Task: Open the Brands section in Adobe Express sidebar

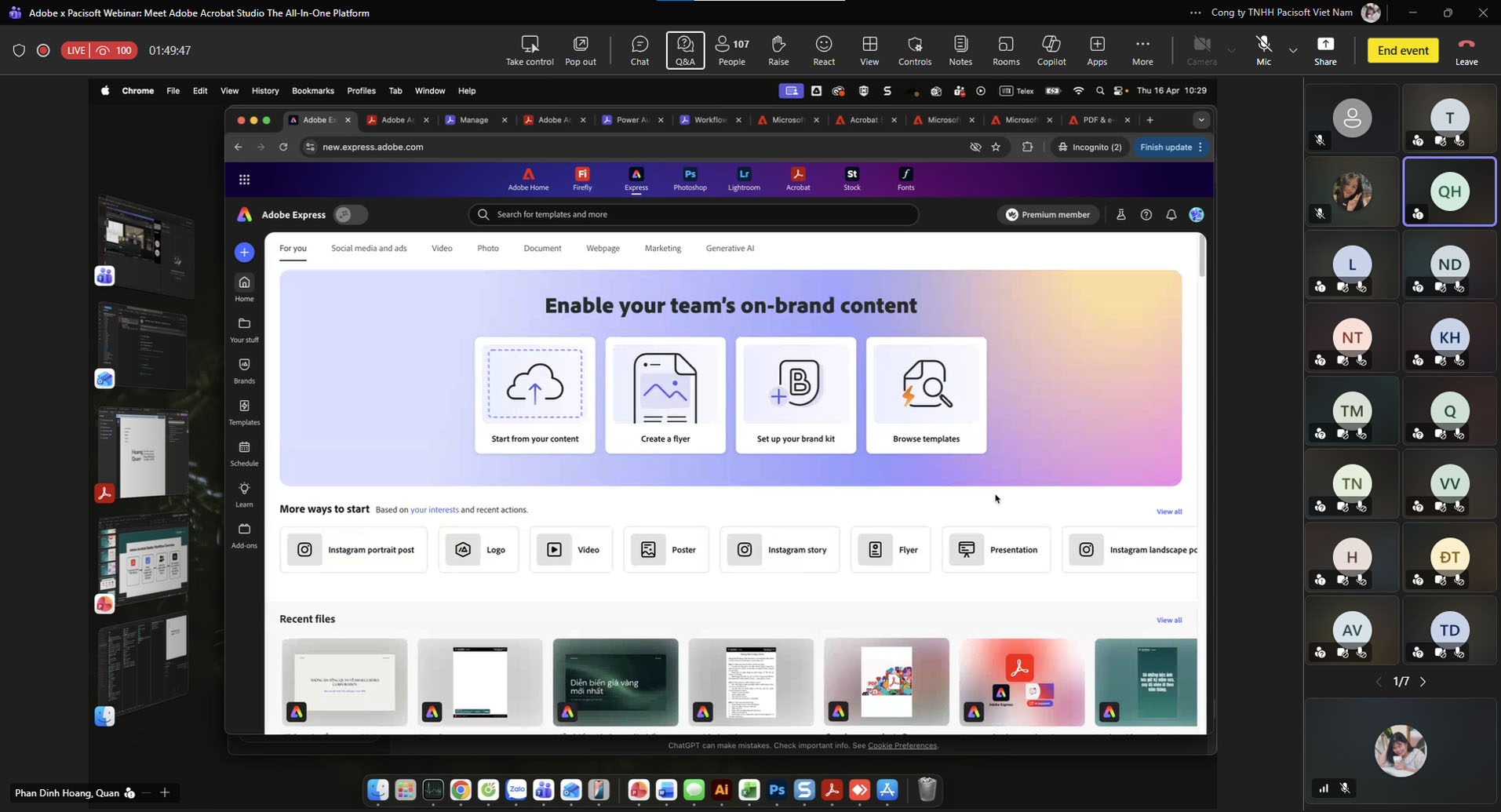Action: pyautogui.click(x=244, y=371)
